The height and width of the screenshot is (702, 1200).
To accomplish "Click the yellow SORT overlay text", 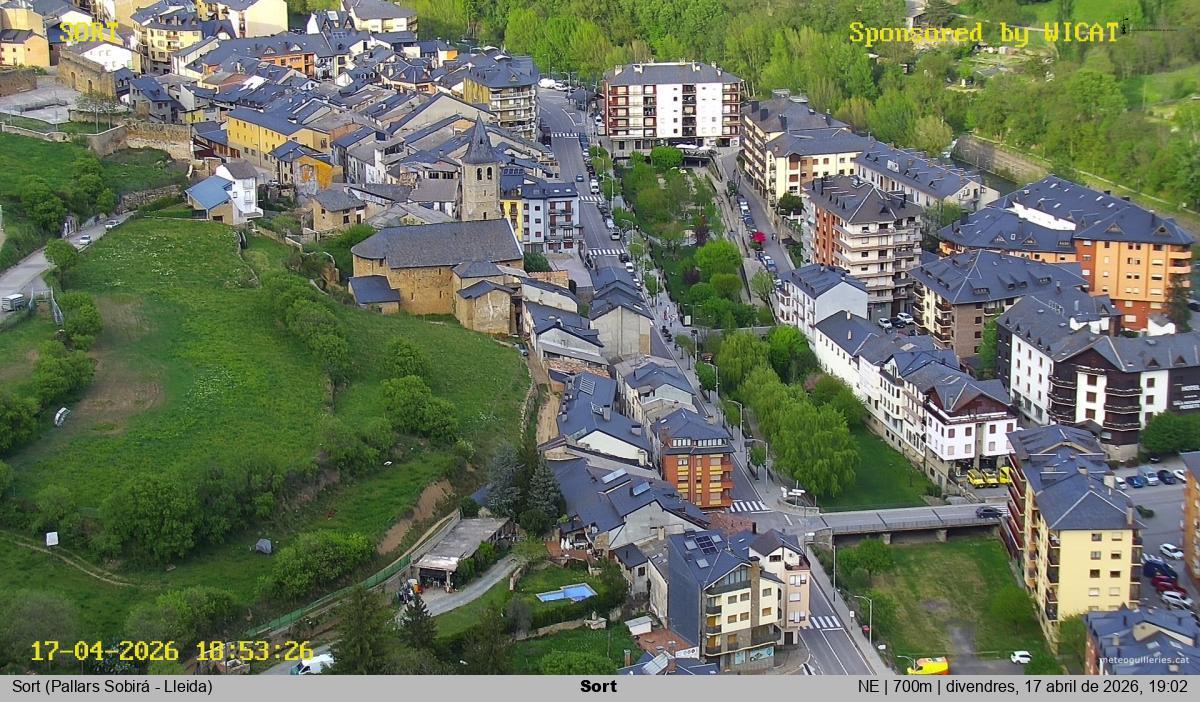I will pos(89,32).
